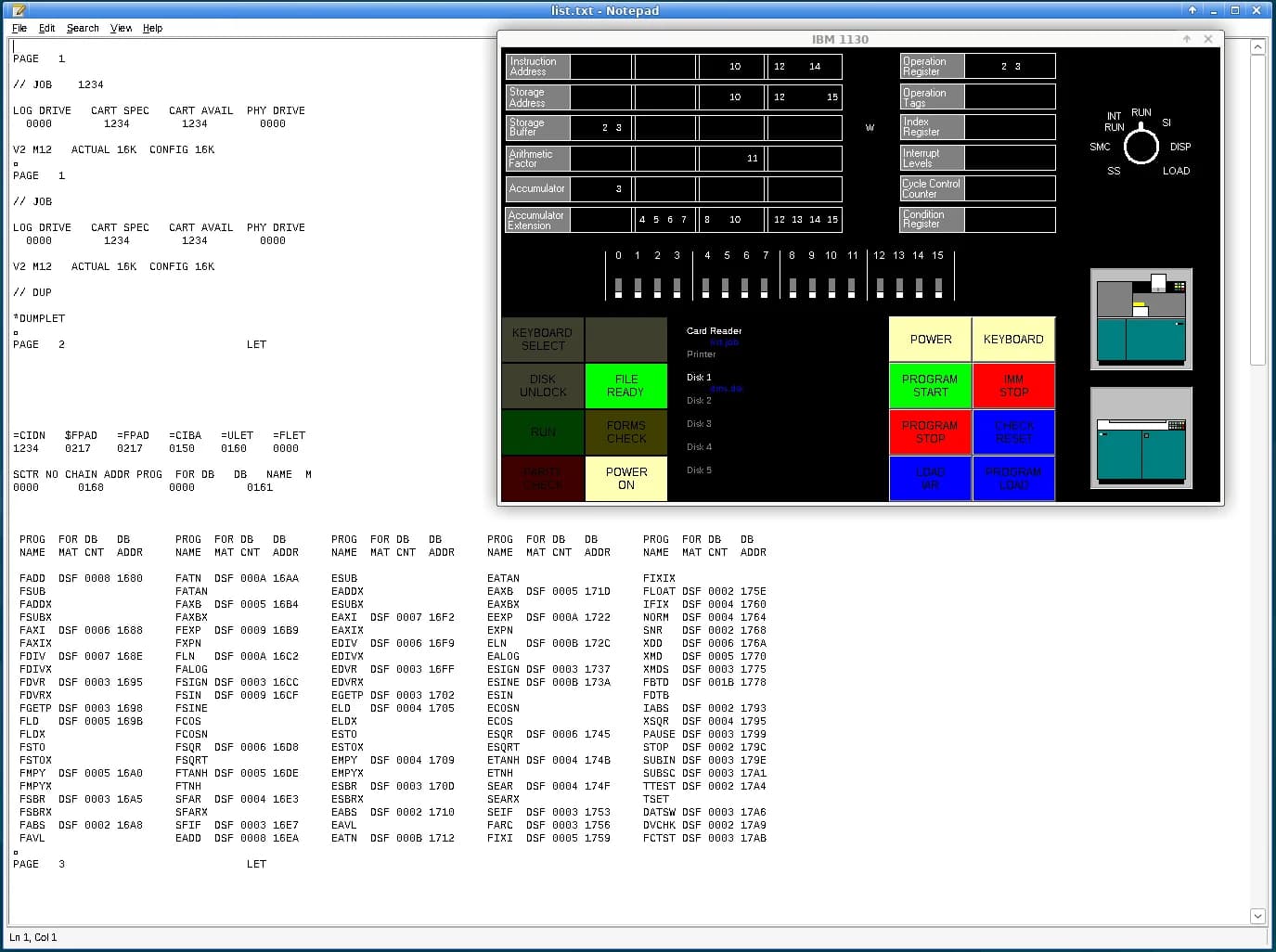Click the Cycle Control Counter label
1276x952 pixels.
[932, 188]
